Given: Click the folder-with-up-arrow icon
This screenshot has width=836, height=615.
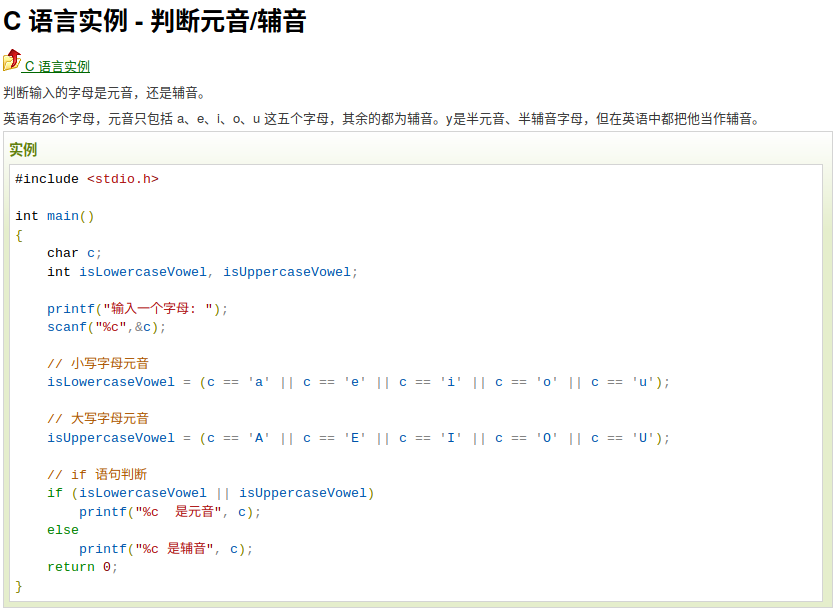Looking at the screenshot, I should [12, 60].
